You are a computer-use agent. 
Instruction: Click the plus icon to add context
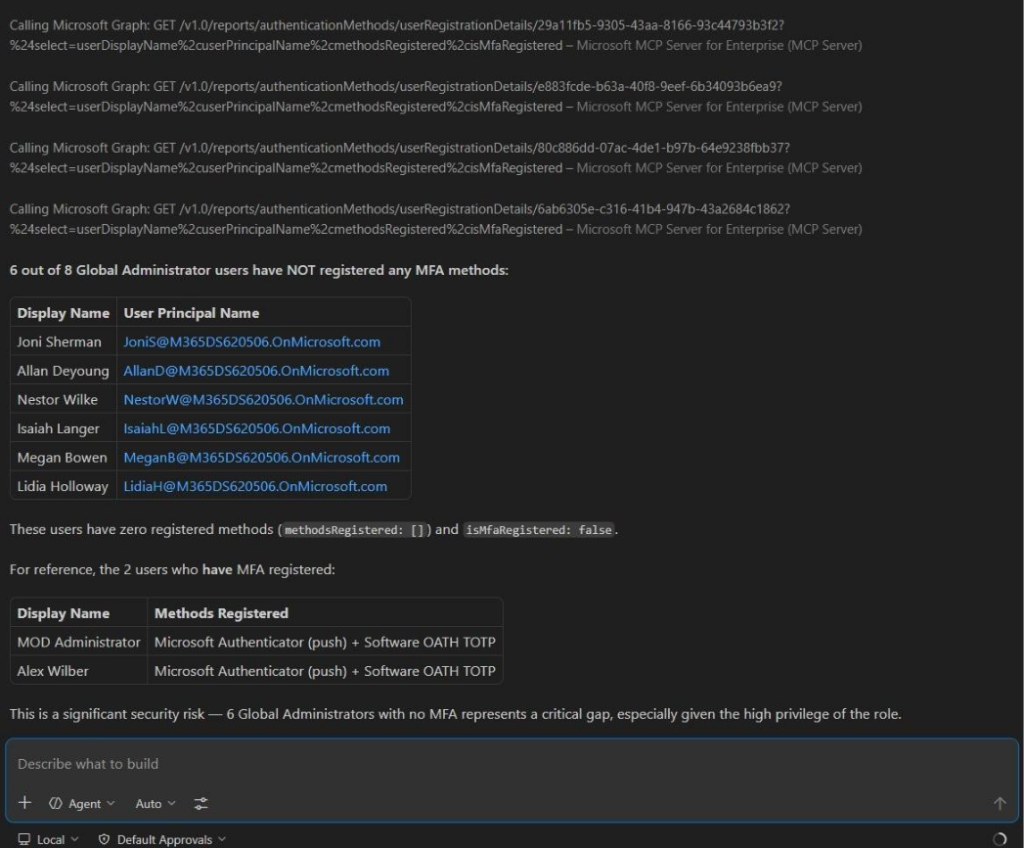click(25, 803)
